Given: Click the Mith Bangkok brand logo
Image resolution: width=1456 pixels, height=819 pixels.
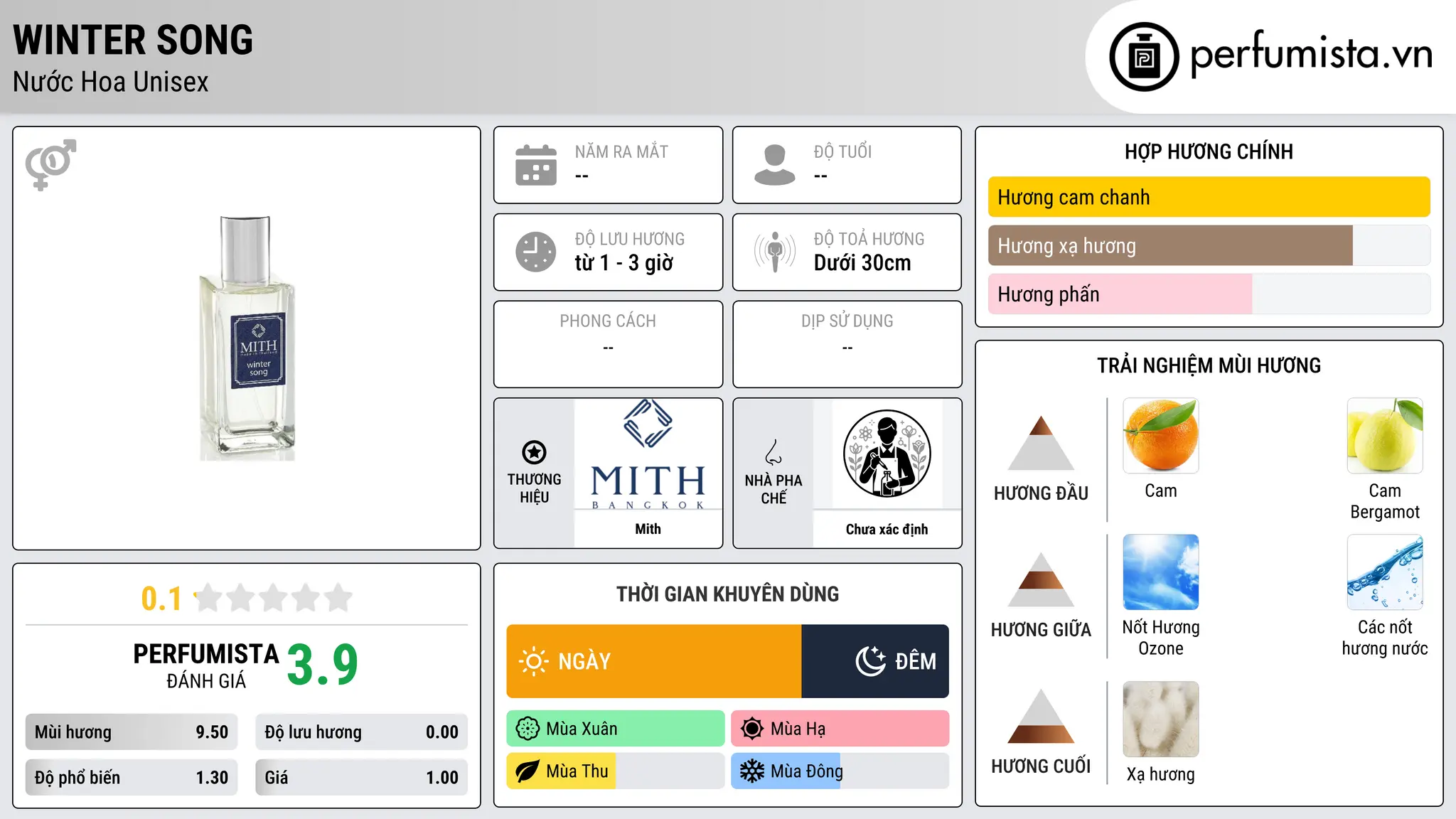Looking at the screenshot, I should coord(648,455).
